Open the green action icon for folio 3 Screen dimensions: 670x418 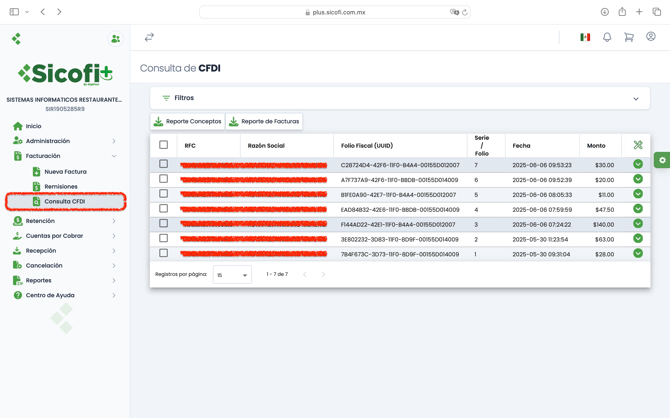pyautogui.click(x=638, y=224)
